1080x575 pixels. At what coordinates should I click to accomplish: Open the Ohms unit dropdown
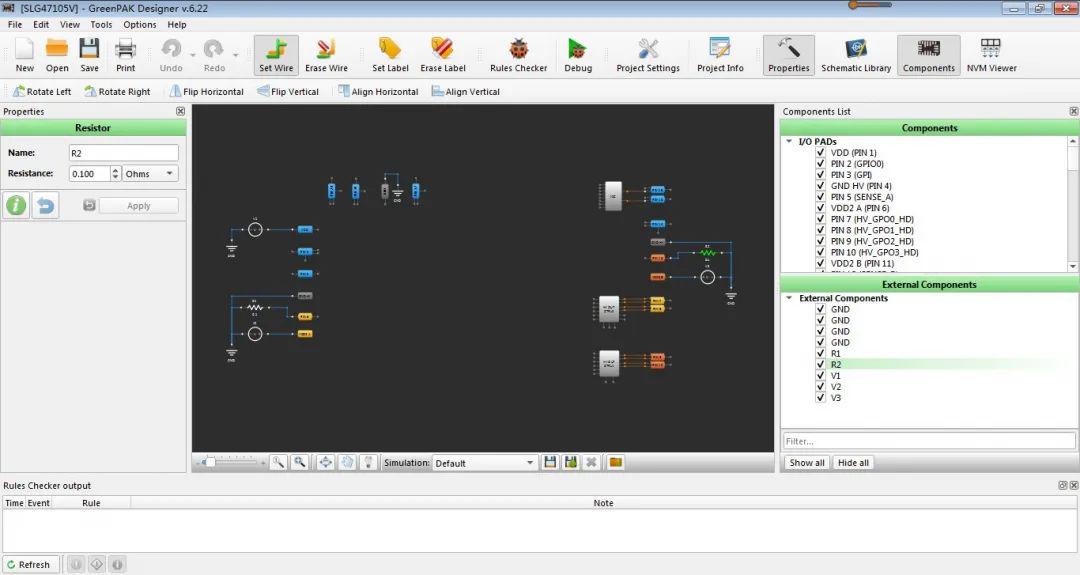coord(150,174)
